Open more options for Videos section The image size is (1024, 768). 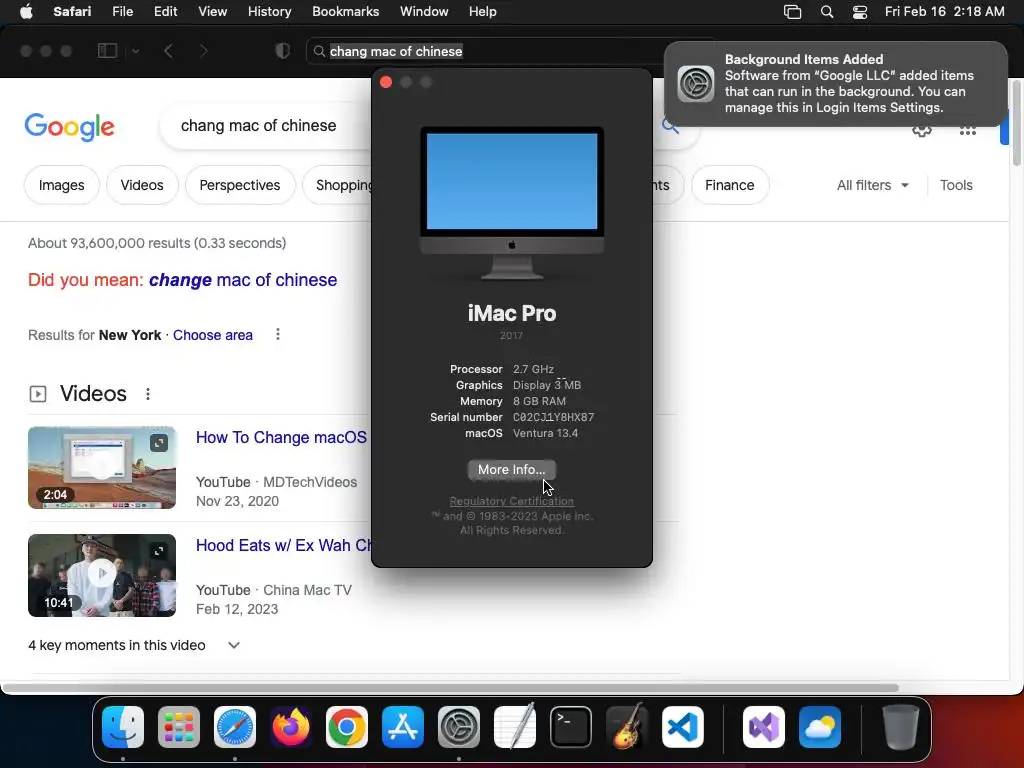click(x=148, y=394)
